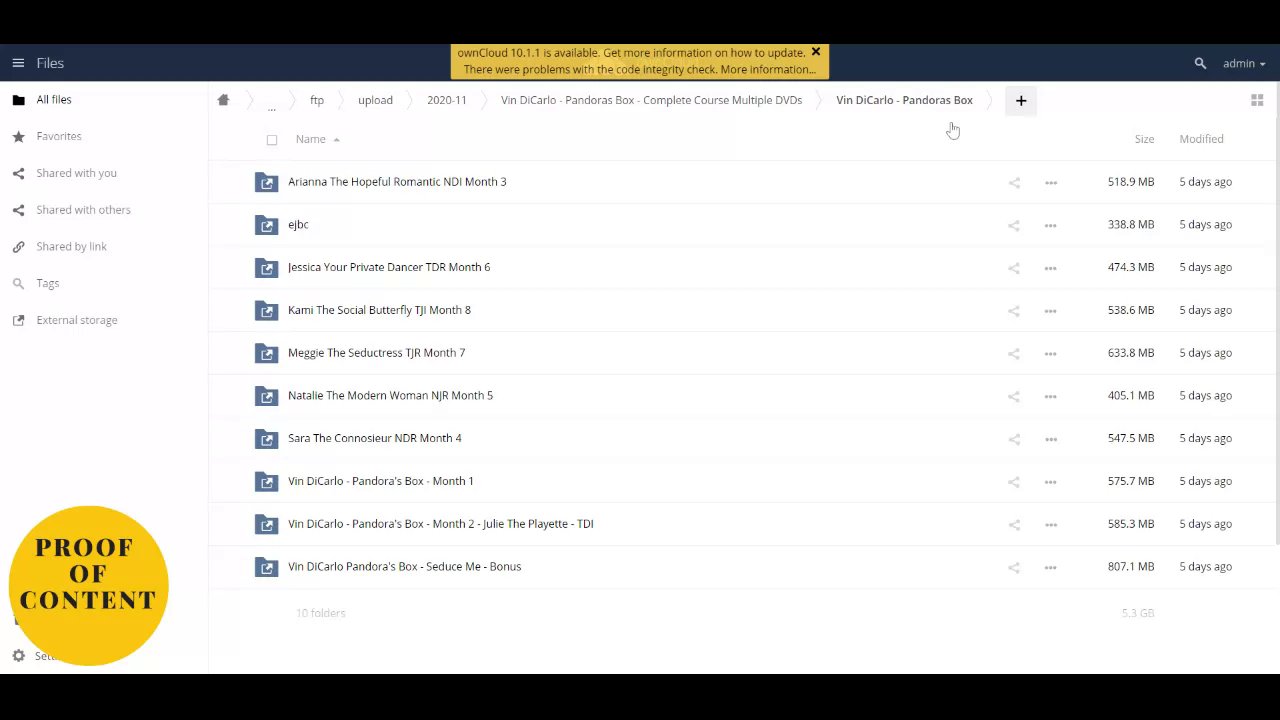The height and width of the screenshot is (720, 1280).
Task: Open more actions for Arianna folder
Action: (x=1051, y=182)
